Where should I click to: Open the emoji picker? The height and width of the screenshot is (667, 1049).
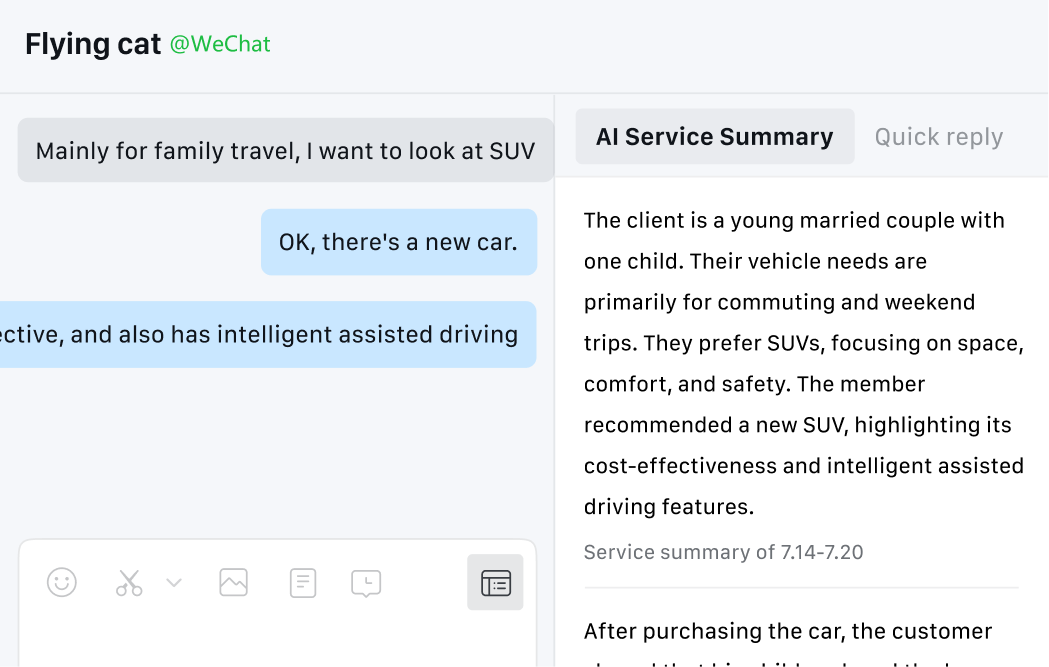[62, 582]
